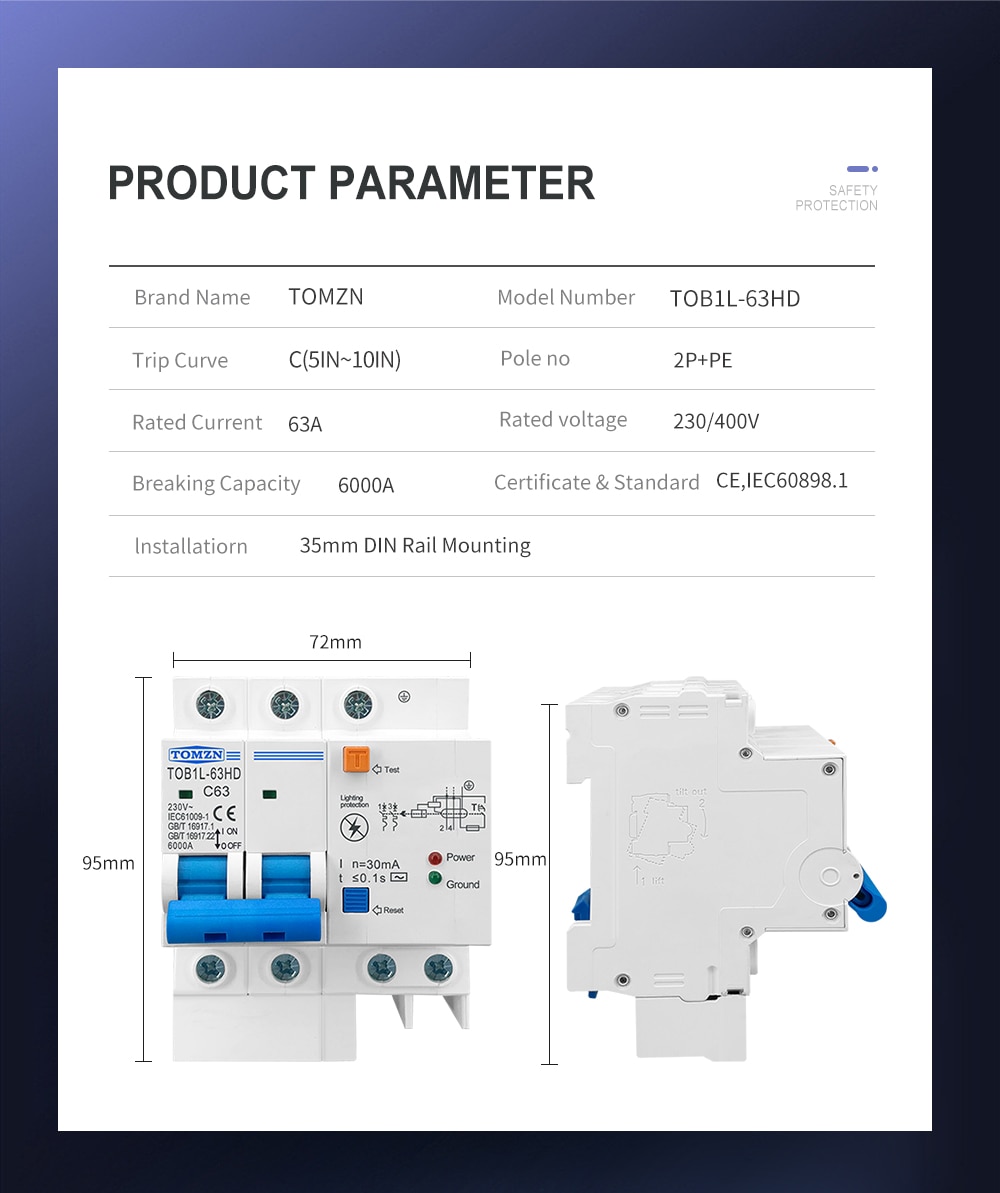Click the 'Brand Name' label

[x=193, y=297]
